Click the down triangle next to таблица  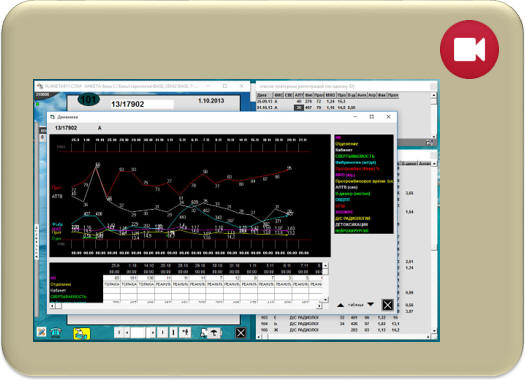point(371,304)
